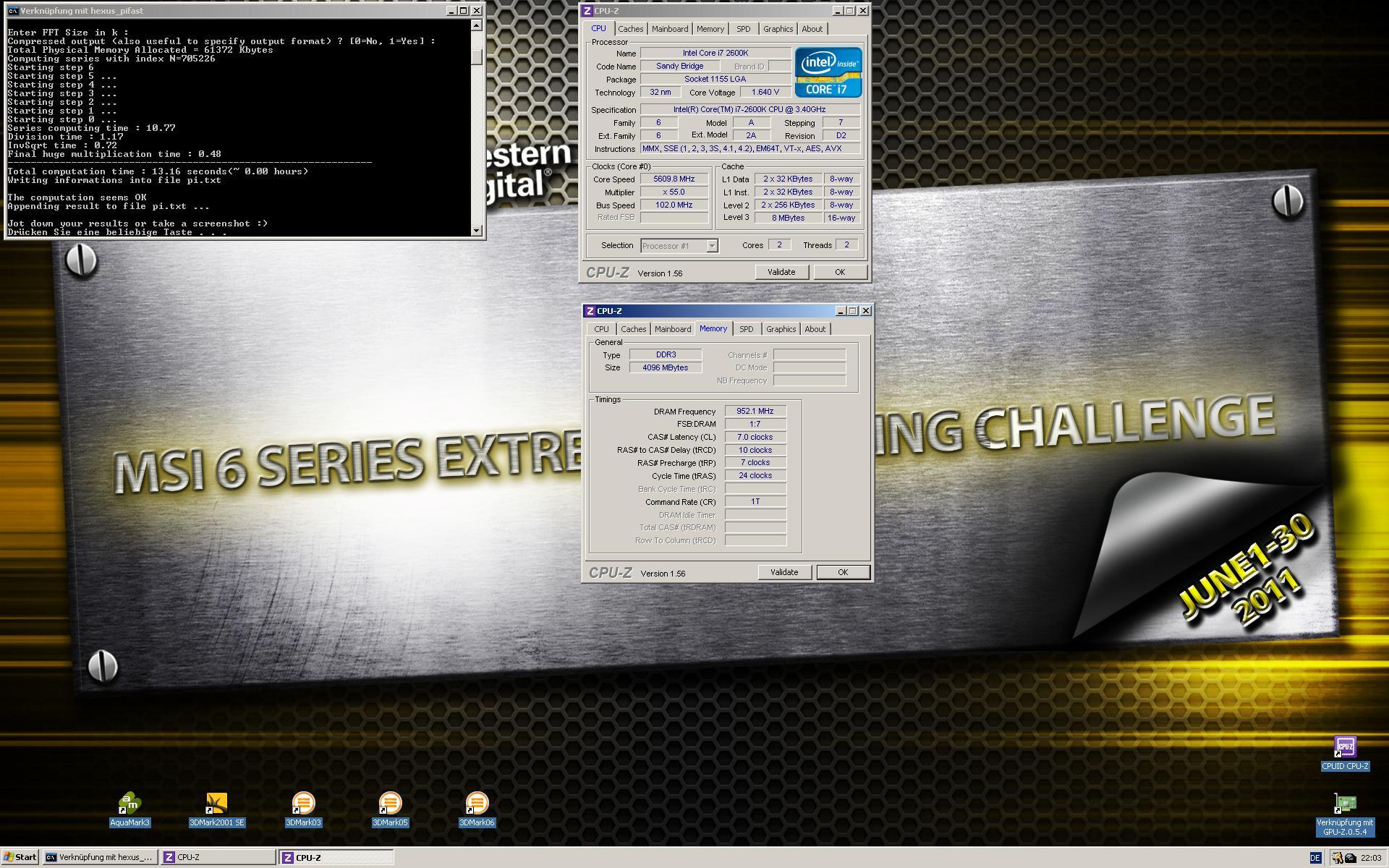Image resolution: width=1389 pixels, height=868 pixels.
Task: Click OK in the CPU tab window
Action: (840, 272)
